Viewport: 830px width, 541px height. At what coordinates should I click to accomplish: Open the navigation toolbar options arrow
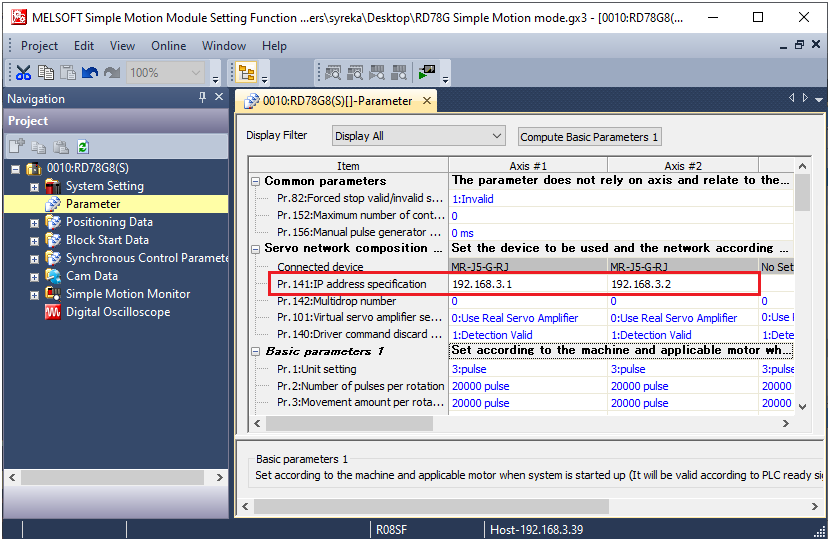point(264,80)
